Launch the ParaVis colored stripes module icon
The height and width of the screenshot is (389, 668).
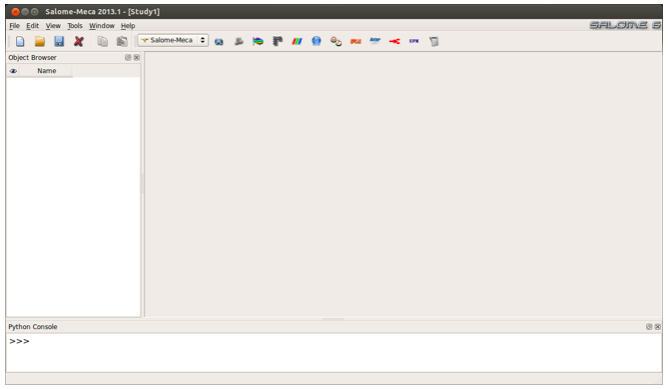coord(297,41)
